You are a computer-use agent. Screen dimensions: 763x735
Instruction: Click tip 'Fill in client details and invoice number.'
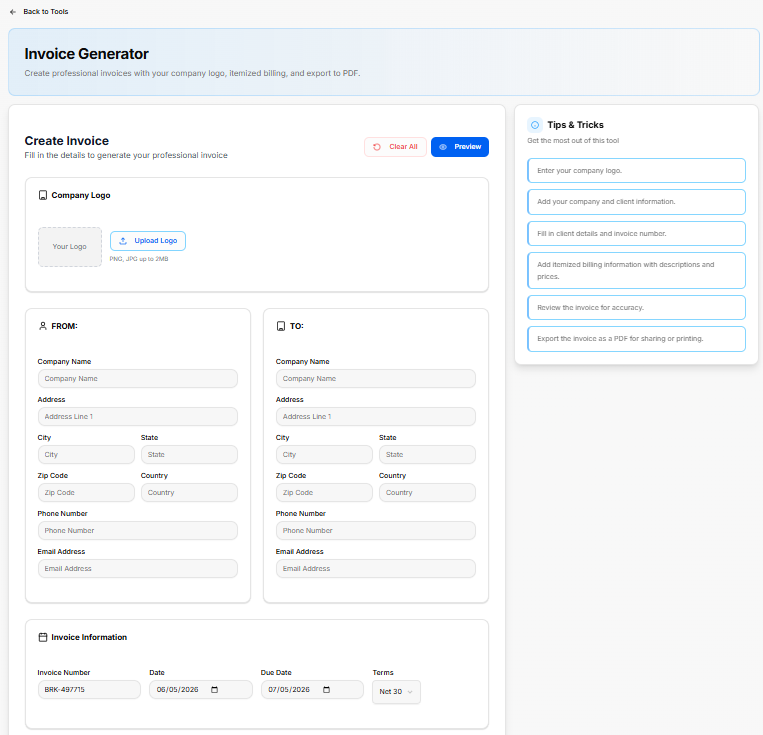[636, 234]
